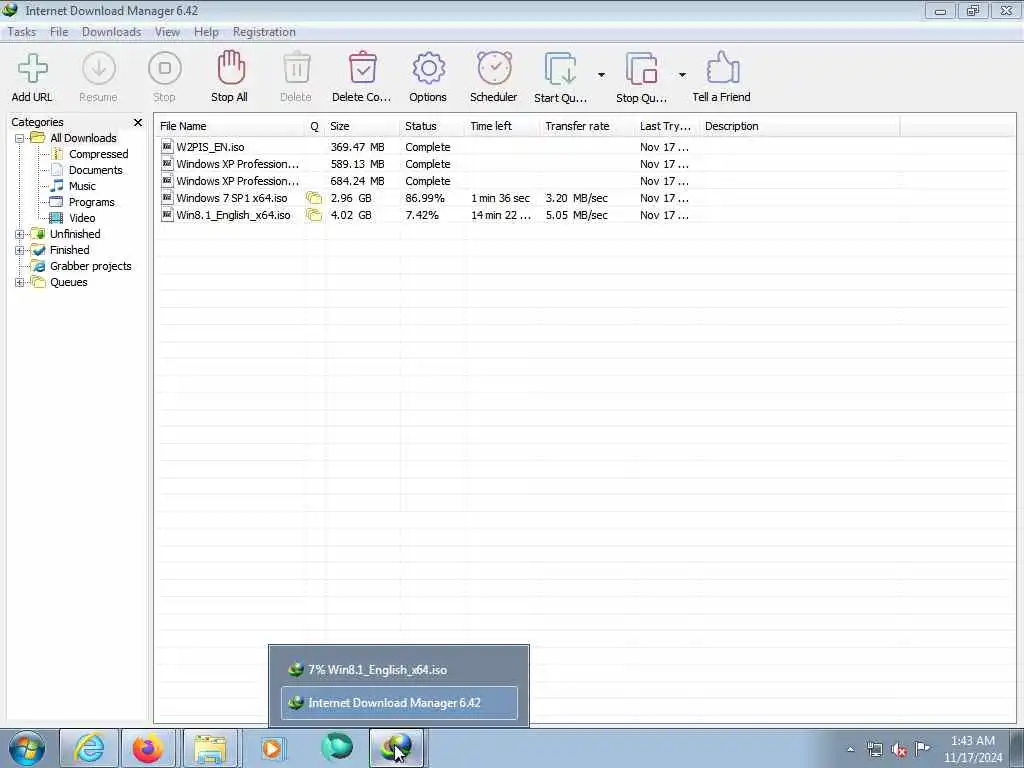Click the Stop All hand icon

coord(230,68)
